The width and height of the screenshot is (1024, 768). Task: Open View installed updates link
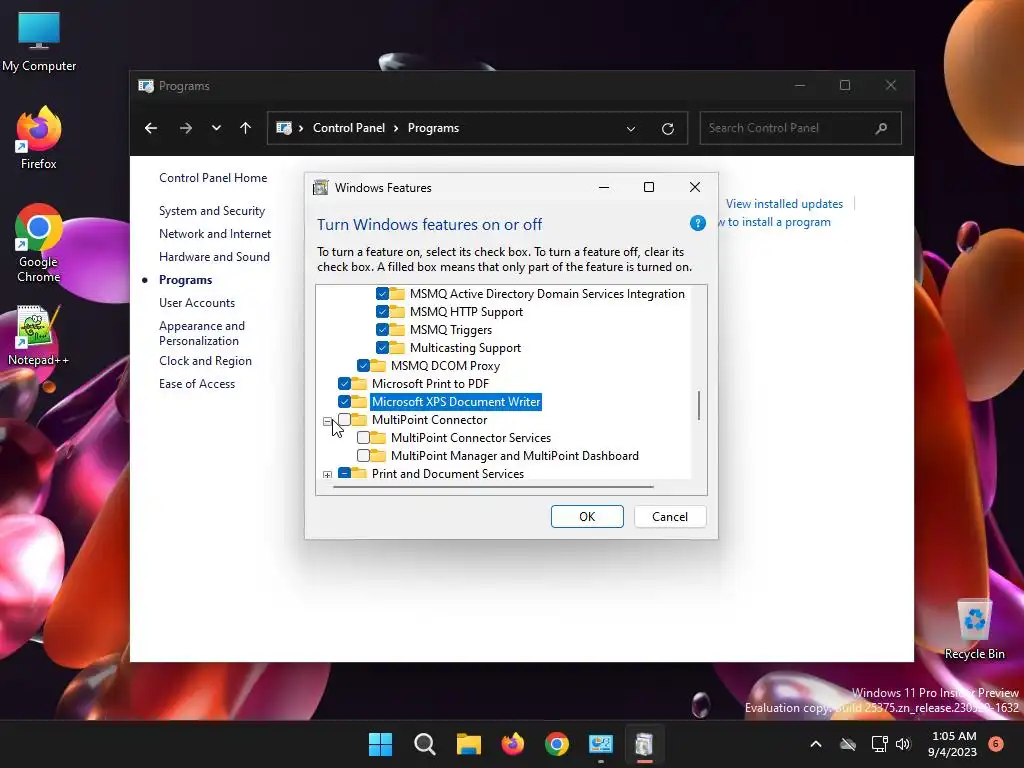(x=784, y=204)
